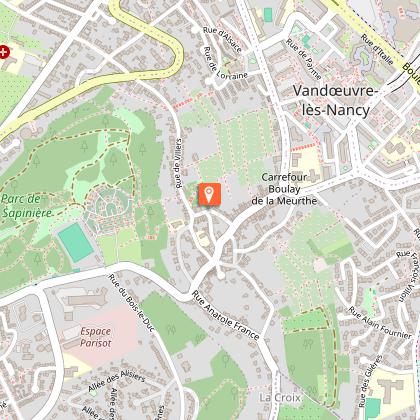Click the Rue de Villers street label

[x=179, y=163]
